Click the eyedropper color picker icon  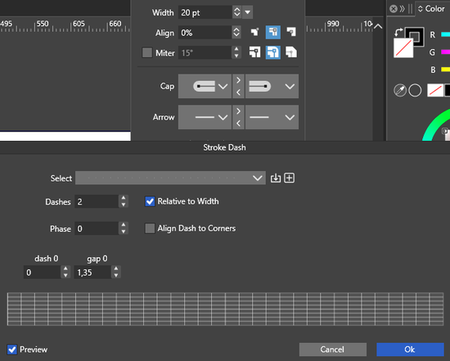(400, 90)
